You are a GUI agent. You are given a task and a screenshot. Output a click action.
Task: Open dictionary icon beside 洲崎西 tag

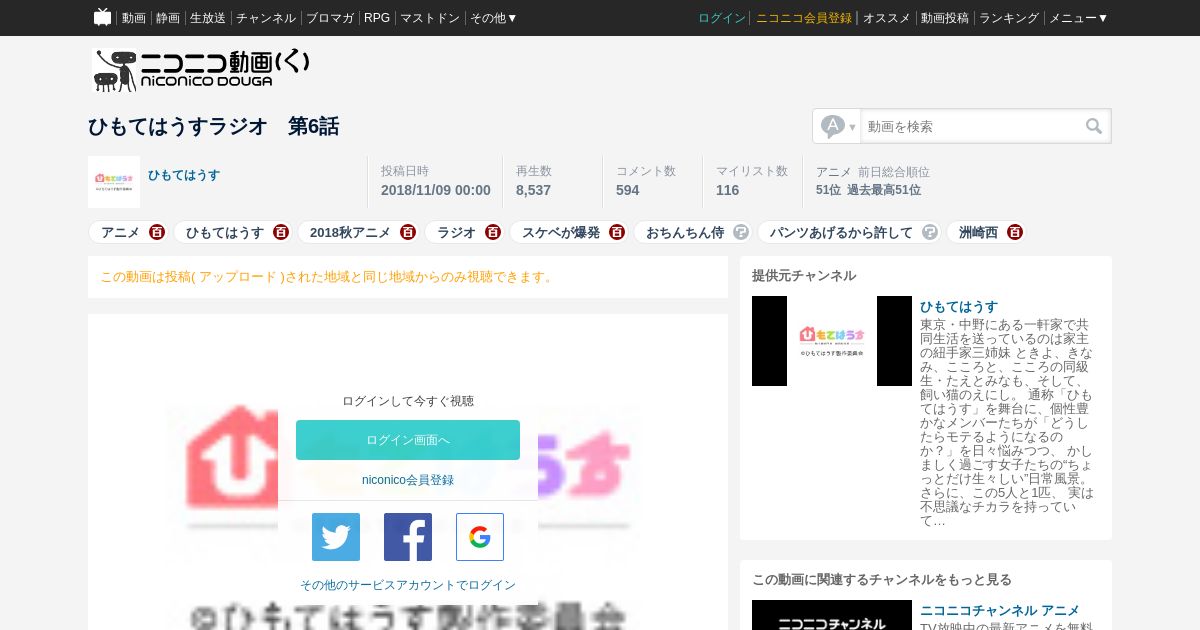click(x=1015, y=232)
